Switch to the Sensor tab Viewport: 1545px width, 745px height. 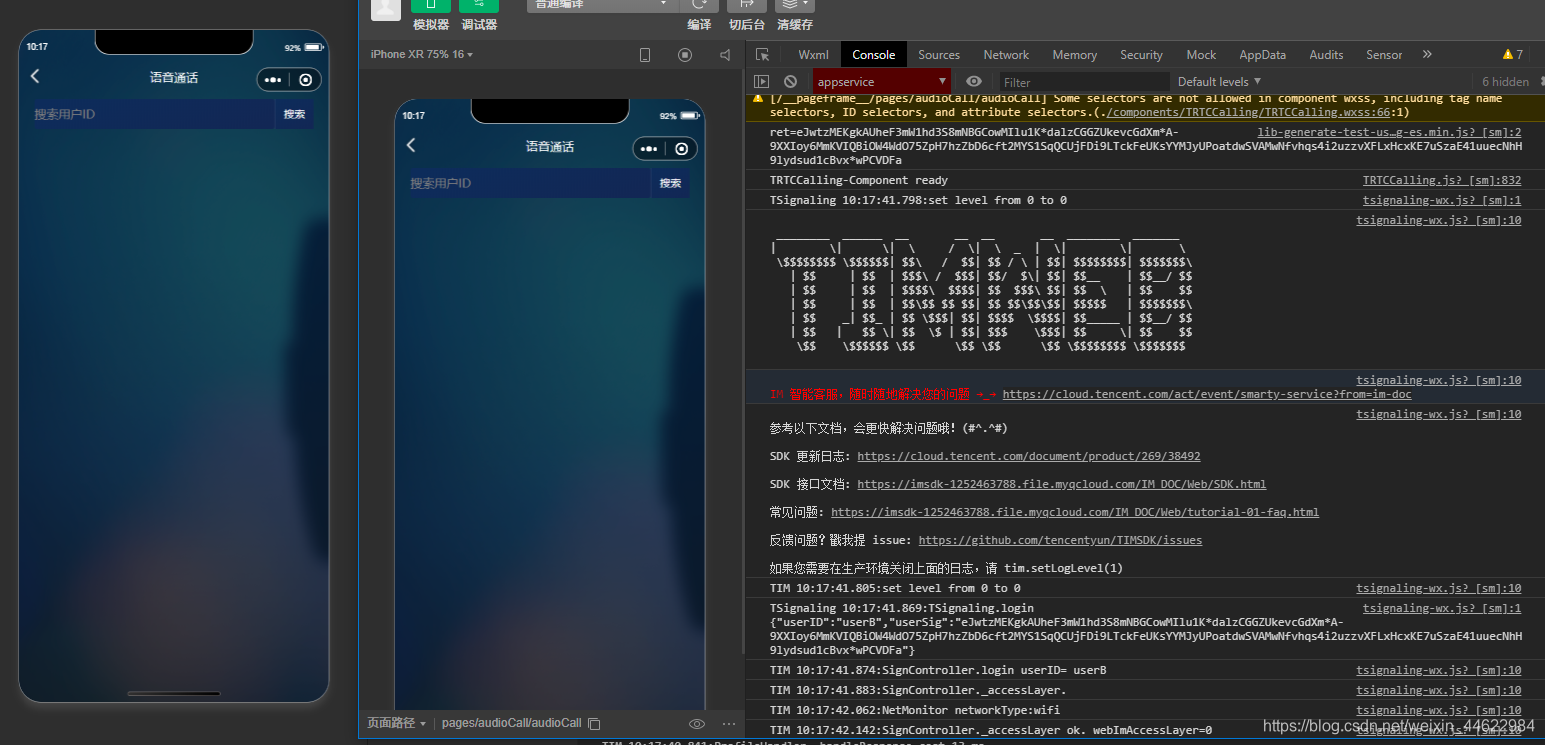pyautogui.click(x=1384, y=55)
